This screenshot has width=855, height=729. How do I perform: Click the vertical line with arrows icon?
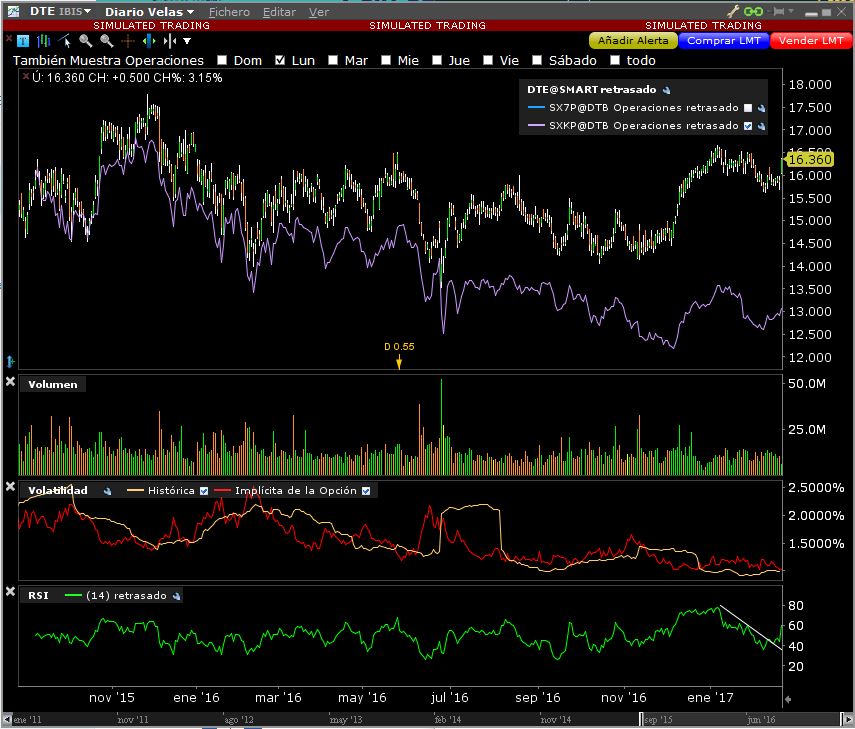[170, 41]
